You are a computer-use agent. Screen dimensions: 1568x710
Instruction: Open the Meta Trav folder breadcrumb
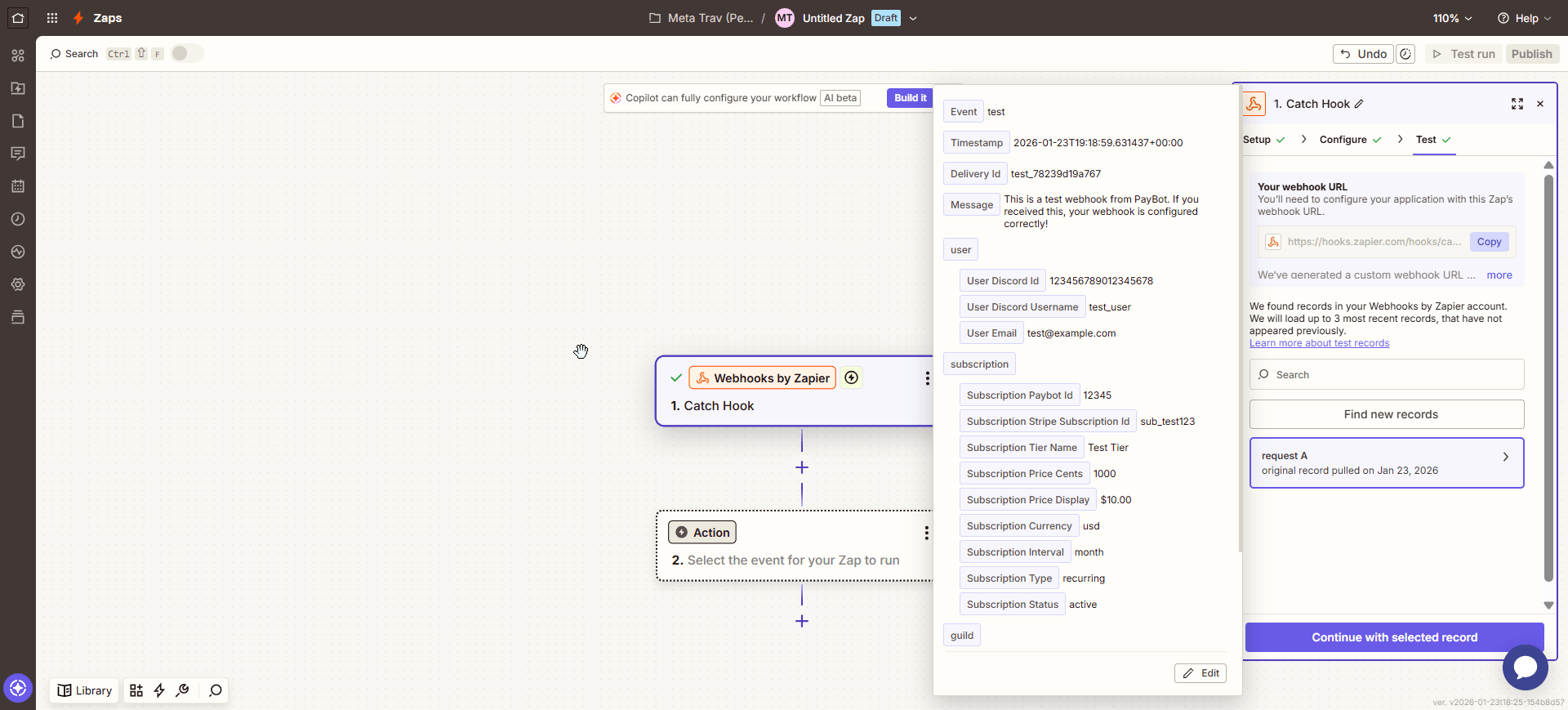[x=701, y=18]
